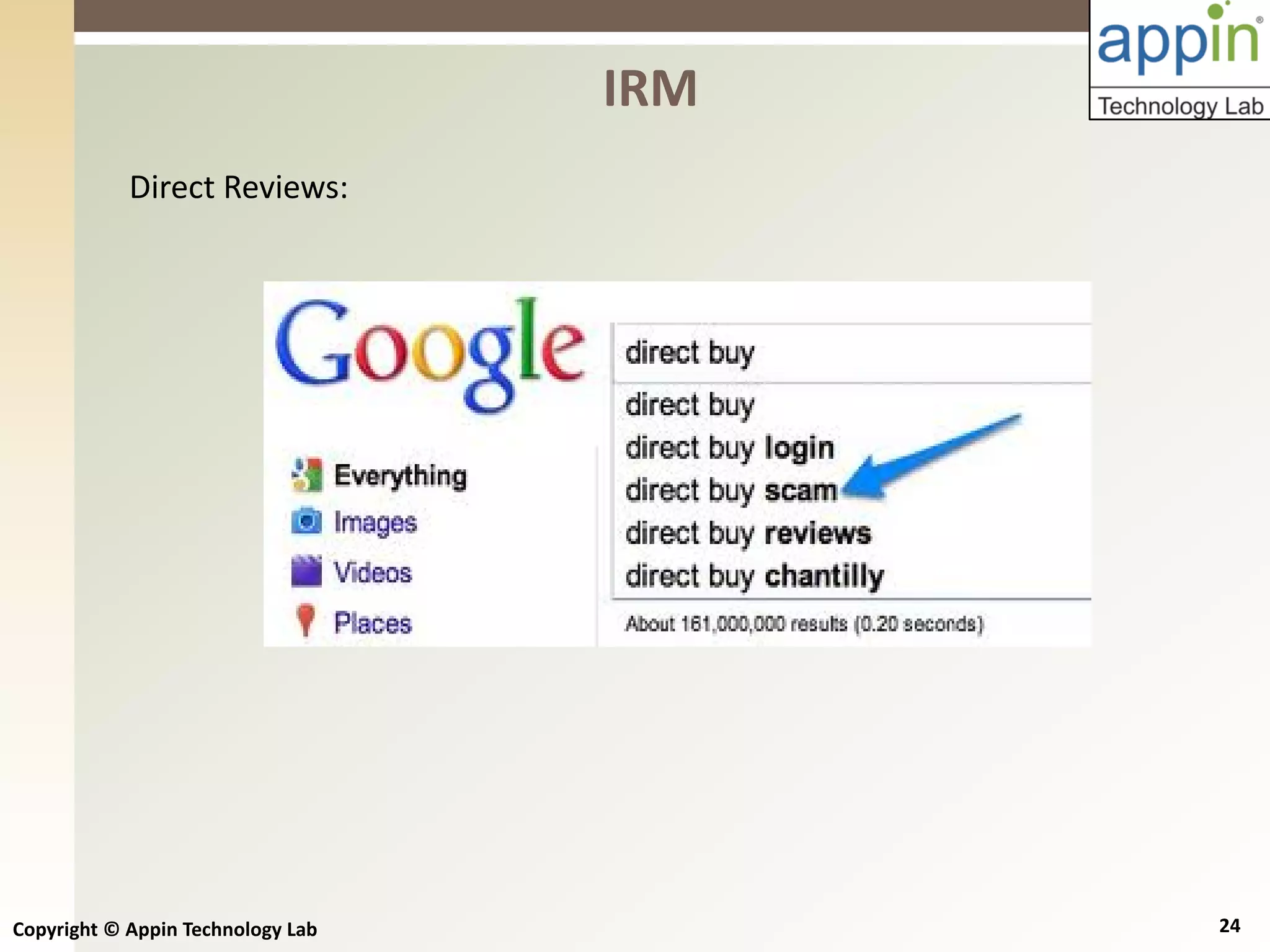The height and width of the screenshot is (952, 1270).
Task: Select the Everything filter link
Action: pos(401,476)
